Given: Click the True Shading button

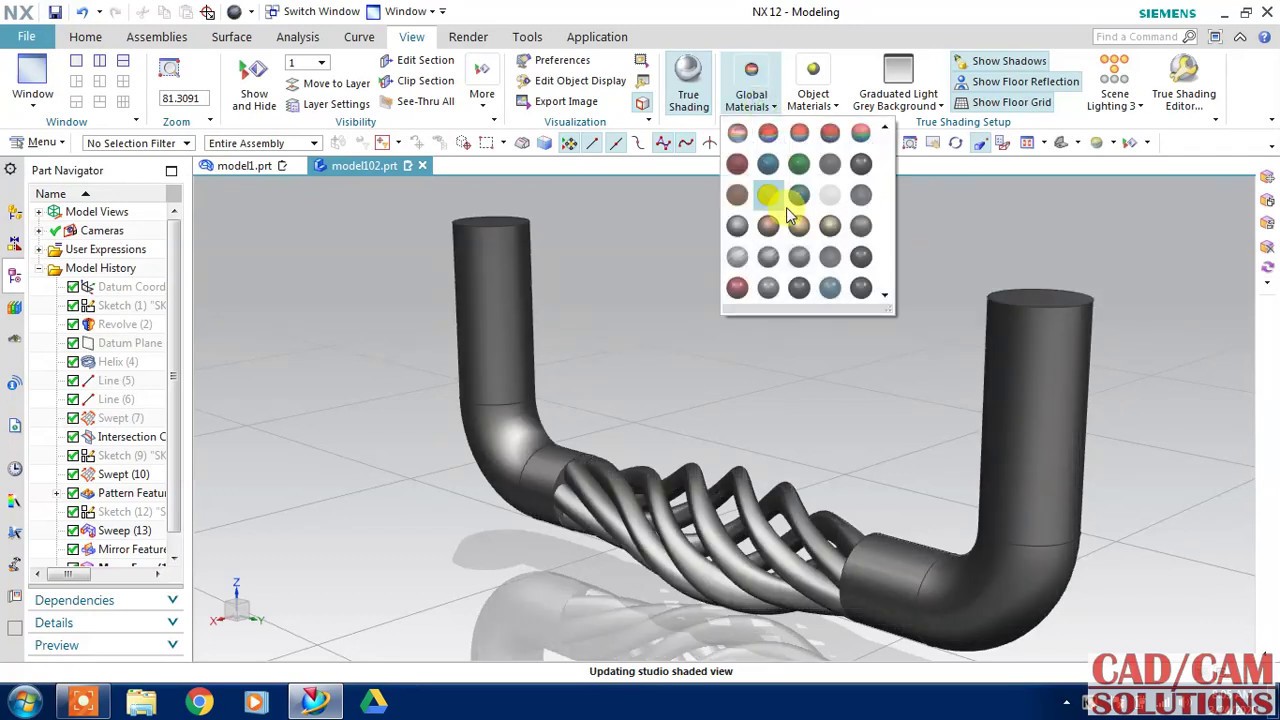Looking at the screenshot, I should coord(688,84).
